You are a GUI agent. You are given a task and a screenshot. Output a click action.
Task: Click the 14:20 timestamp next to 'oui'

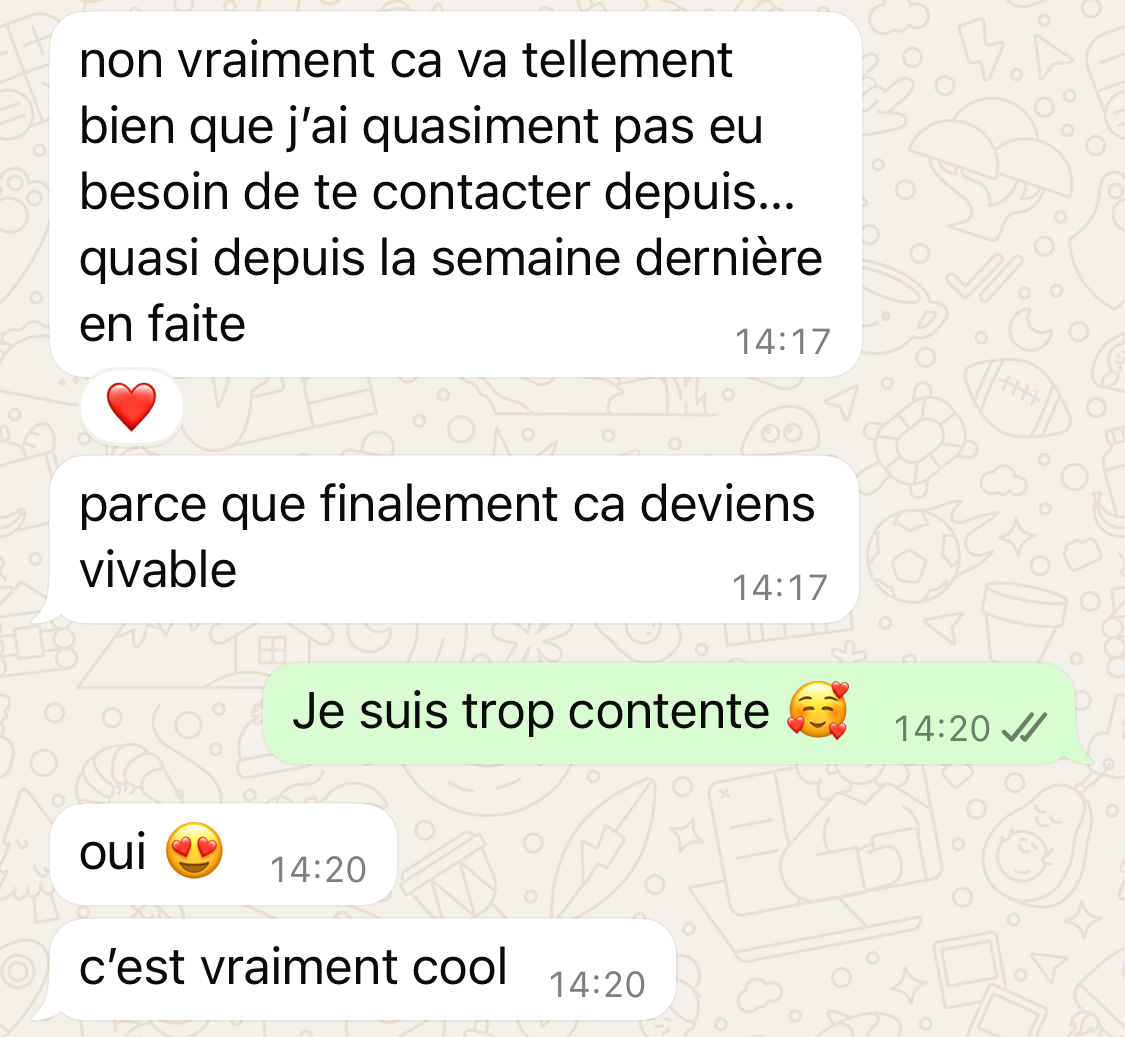318,870
